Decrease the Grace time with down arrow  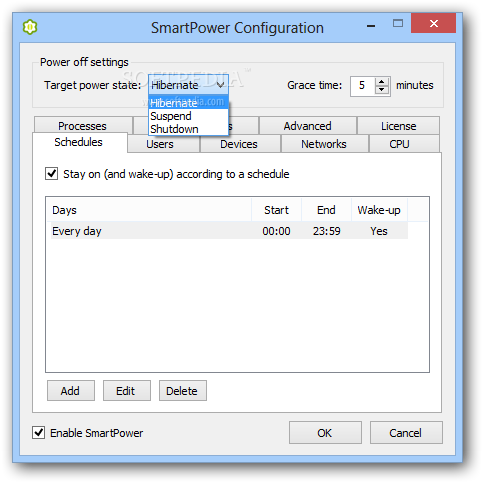382,90
